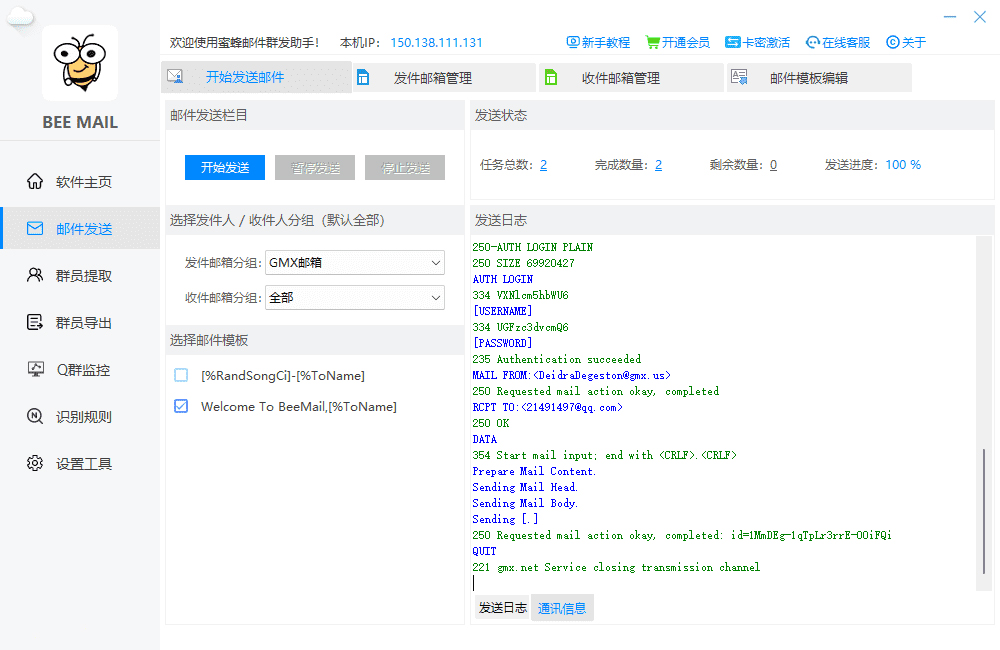Screen dimensions: 1000x650
Task: Click the 停止发送 button
Action: click(405, 167)
